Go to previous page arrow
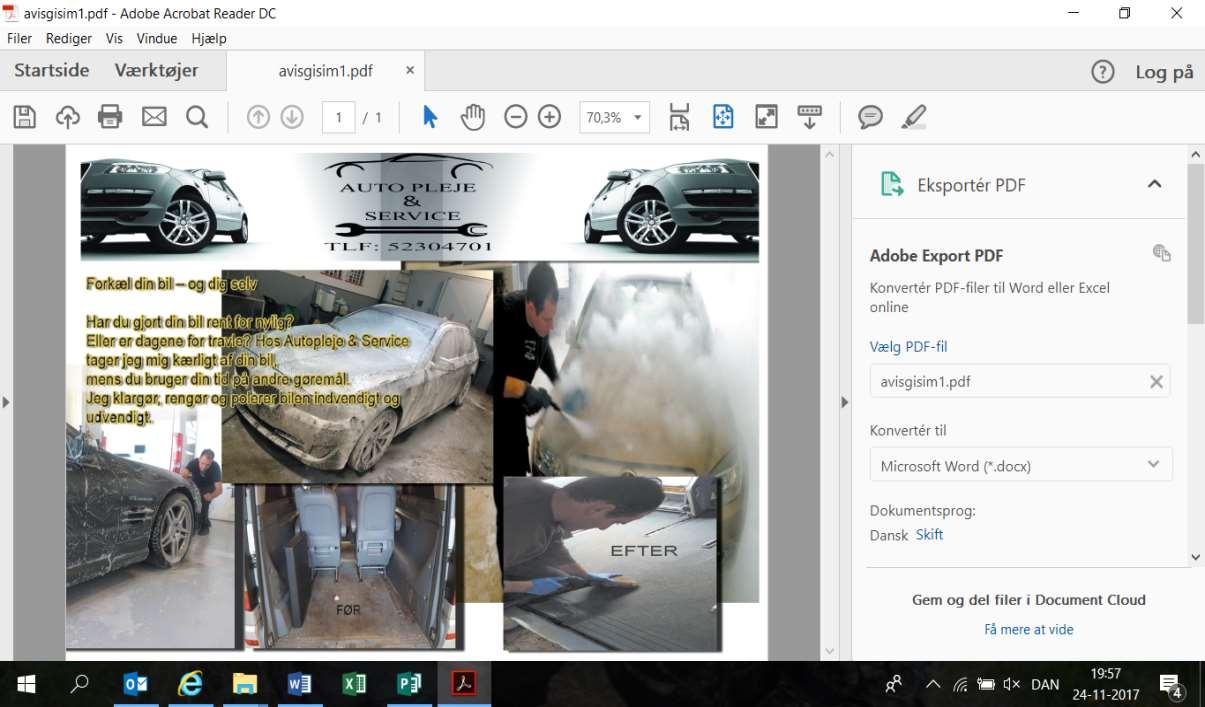The image size is (1205, 707). tap(258, 117)
